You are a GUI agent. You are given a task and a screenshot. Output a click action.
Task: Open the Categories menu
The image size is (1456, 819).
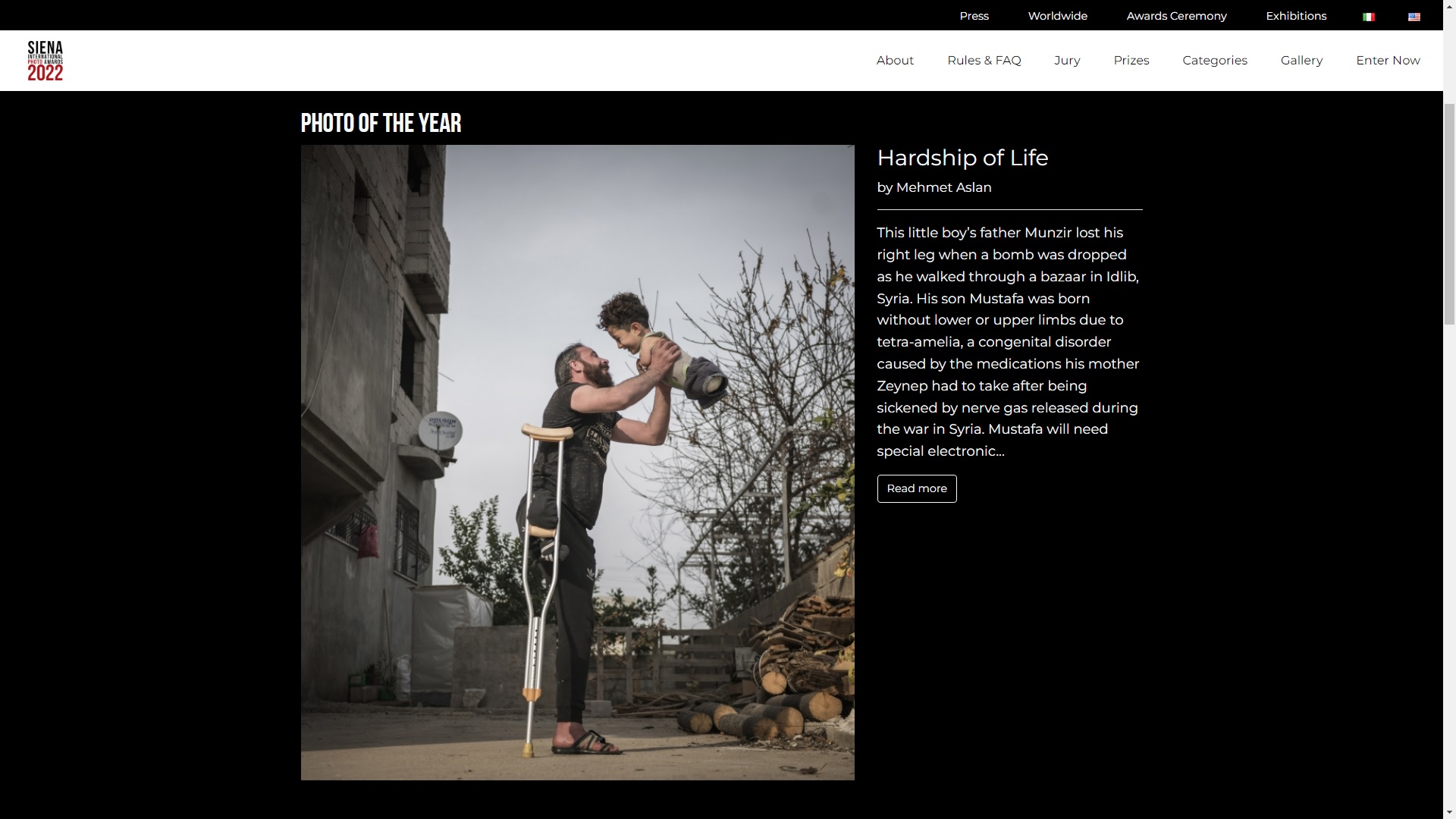click(1214, 61)
